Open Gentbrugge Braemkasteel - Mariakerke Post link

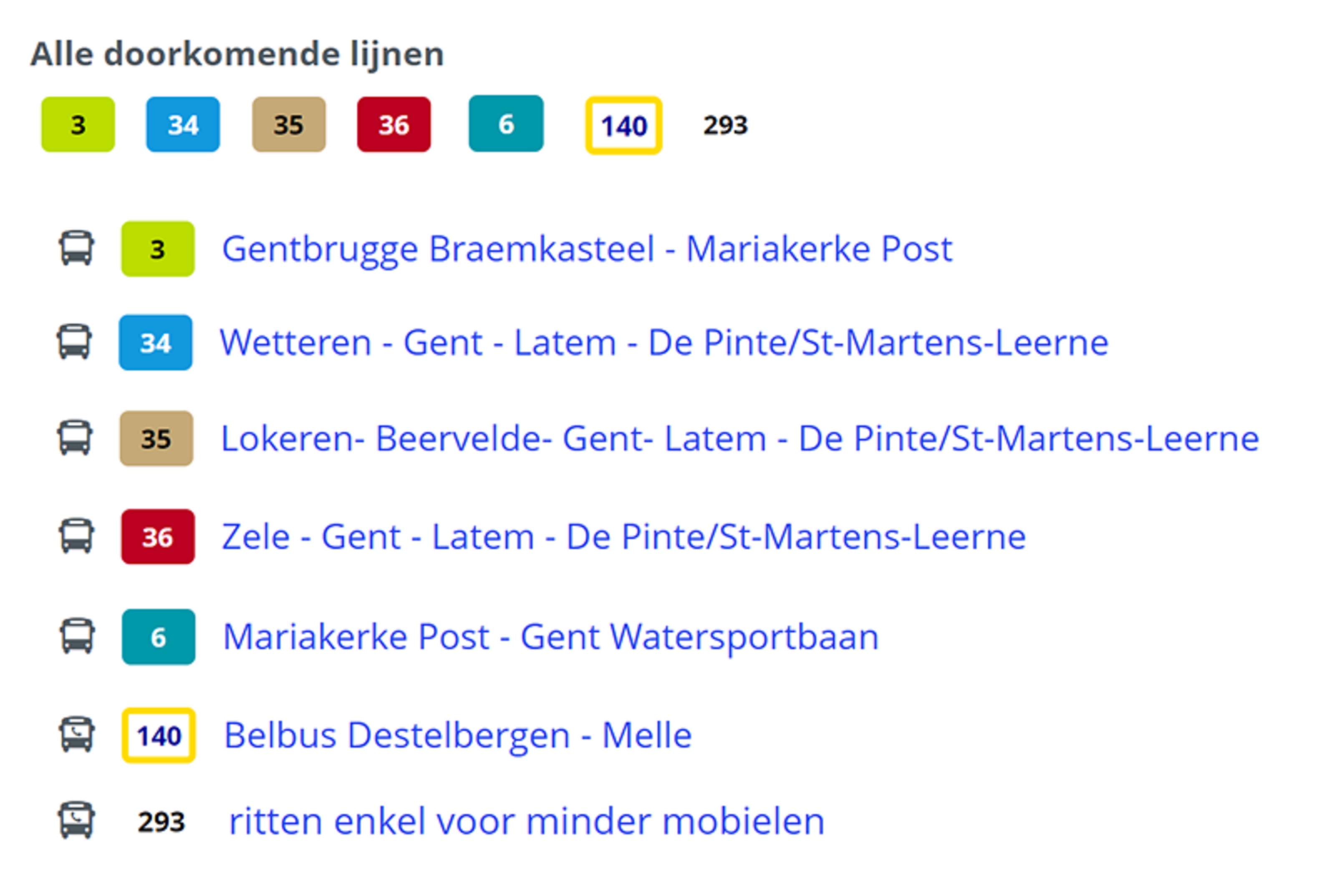pos(587,249)
